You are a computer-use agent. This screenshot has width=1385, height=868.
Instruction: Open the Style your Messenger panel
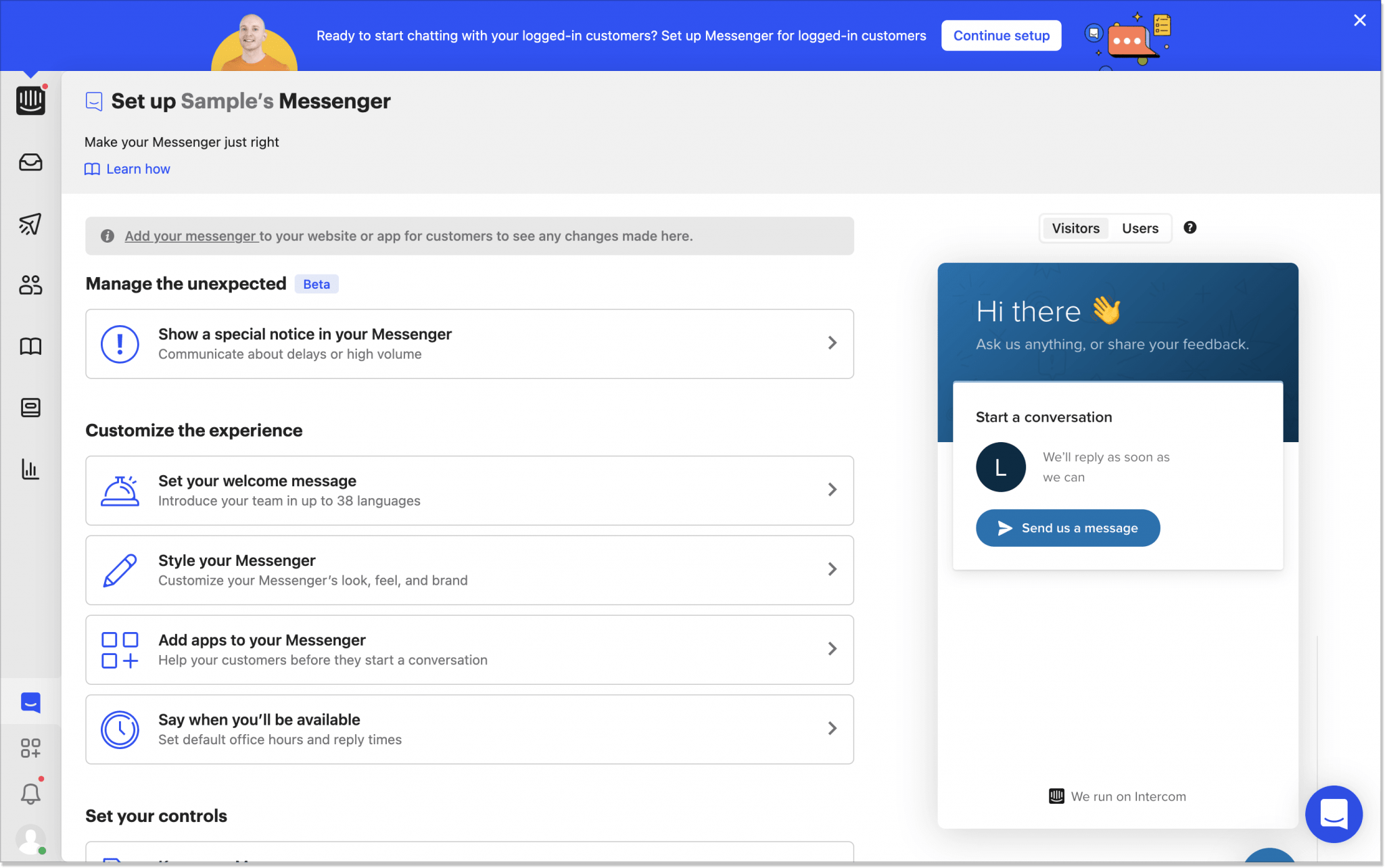pyautogui.click(x=469, y=570)
